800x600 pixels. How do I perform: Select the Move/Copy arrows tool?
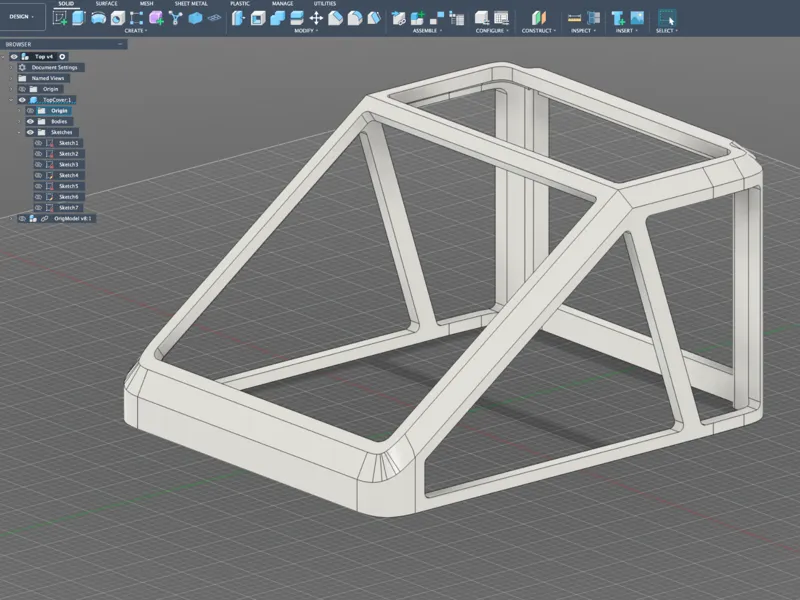316,18
